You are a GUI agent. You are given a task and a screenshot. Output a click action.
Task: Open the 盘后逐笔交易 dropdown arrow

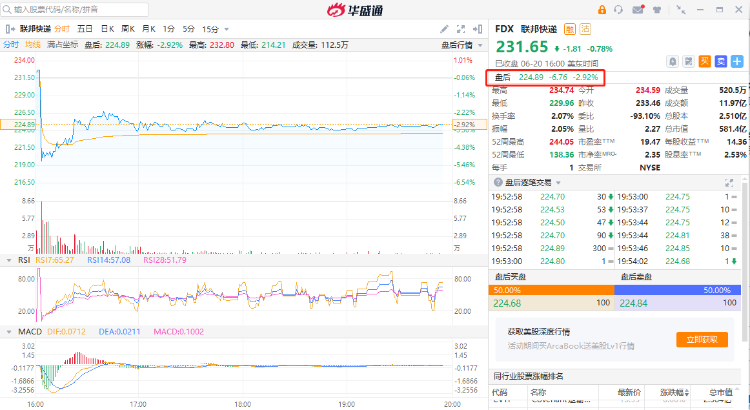tap(558, 183)
